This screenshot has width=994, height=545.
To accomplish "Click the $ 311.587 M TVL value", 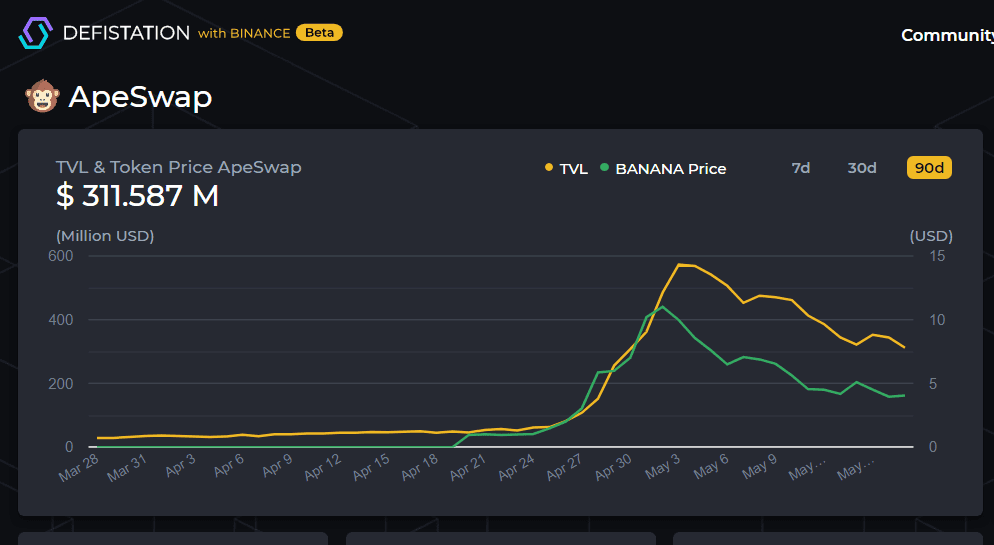I will pyautogui.click(x=137, y=196).
